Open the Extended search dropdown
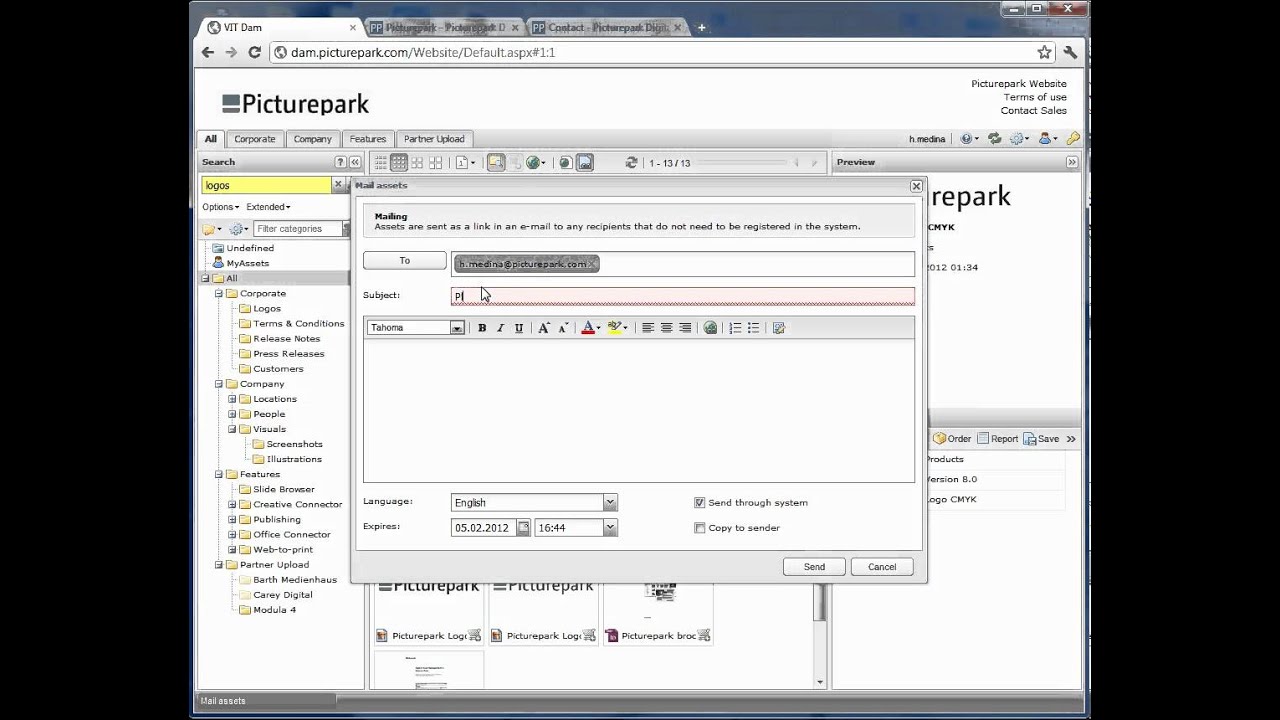The height and width of the screenshot is (720, 1280). click(268, 207)
